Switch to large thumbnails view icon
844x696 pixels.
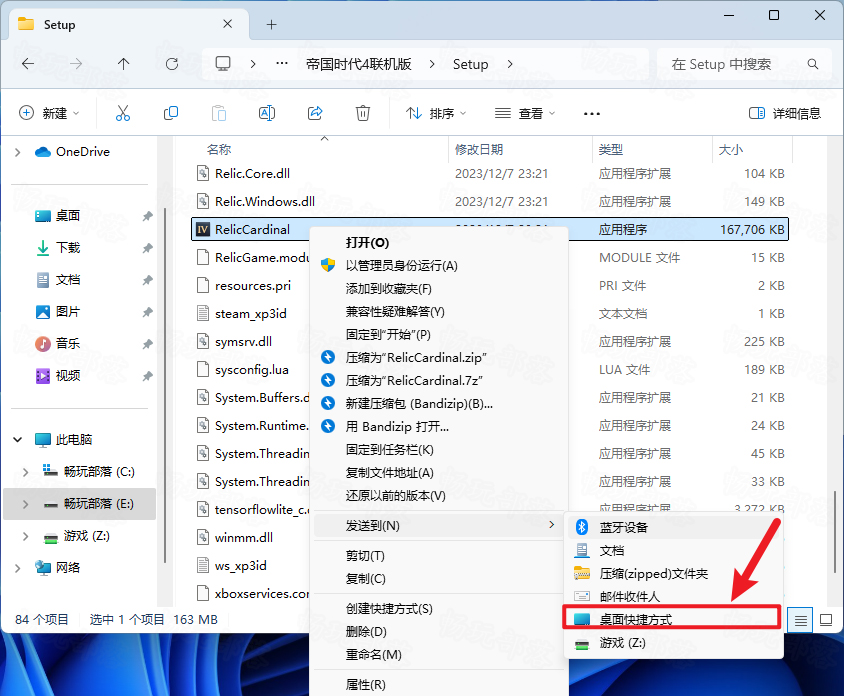[x=826, y=620]
